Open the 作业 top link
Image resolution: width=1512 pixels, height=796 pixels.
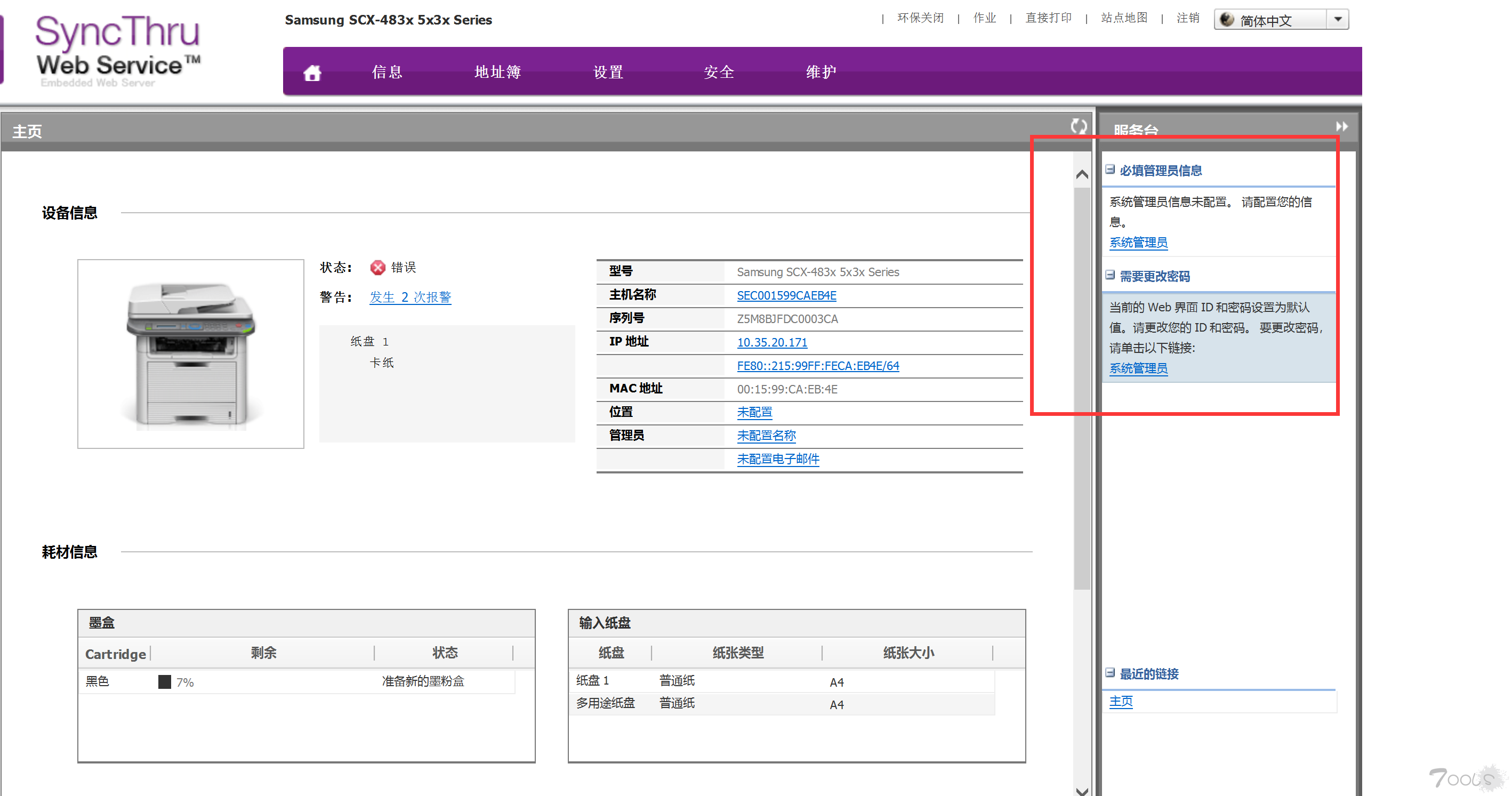(x=984, y=18)
